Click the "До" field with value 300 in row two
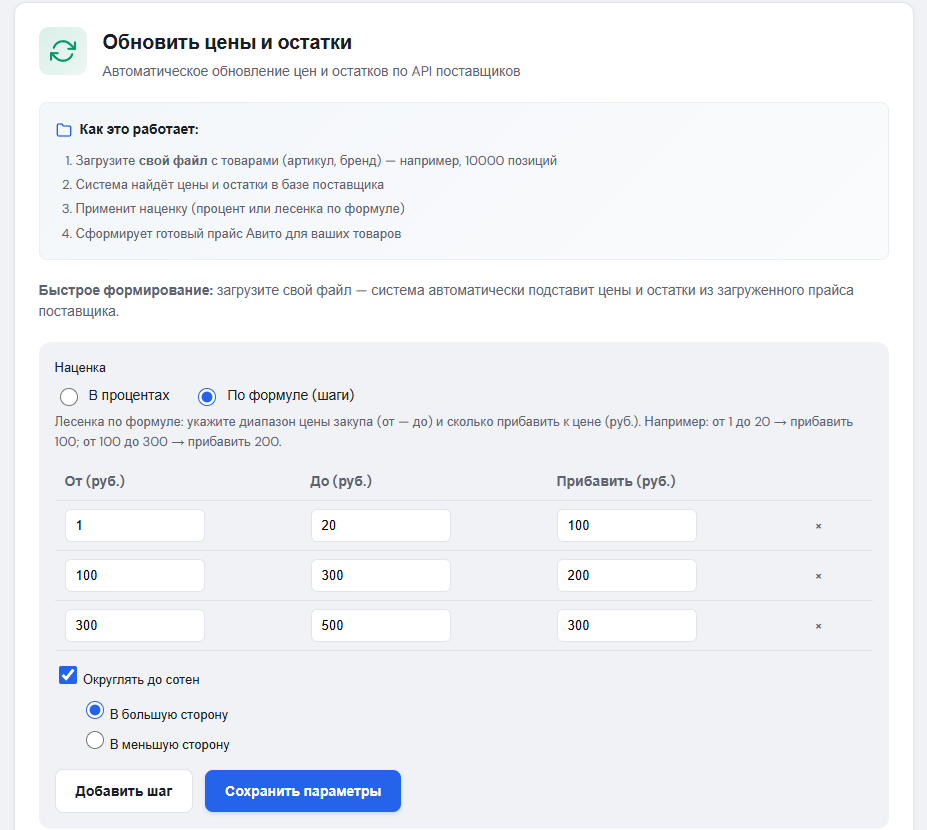This screenshot has height=830, width=927. 380,575
